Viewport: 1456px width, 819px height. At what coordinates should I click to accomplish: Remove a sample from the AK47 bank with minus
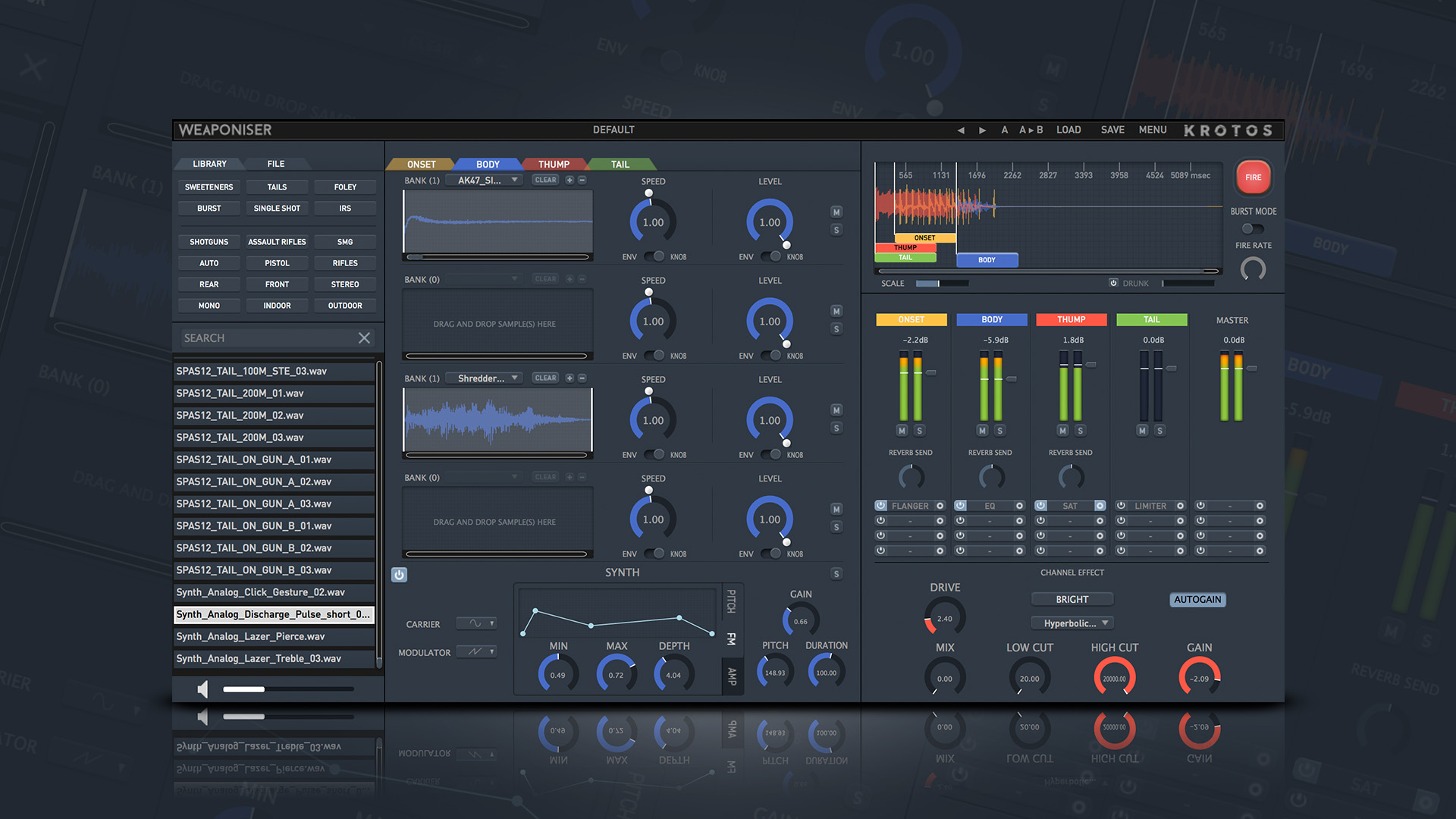(x=582, y=180)
